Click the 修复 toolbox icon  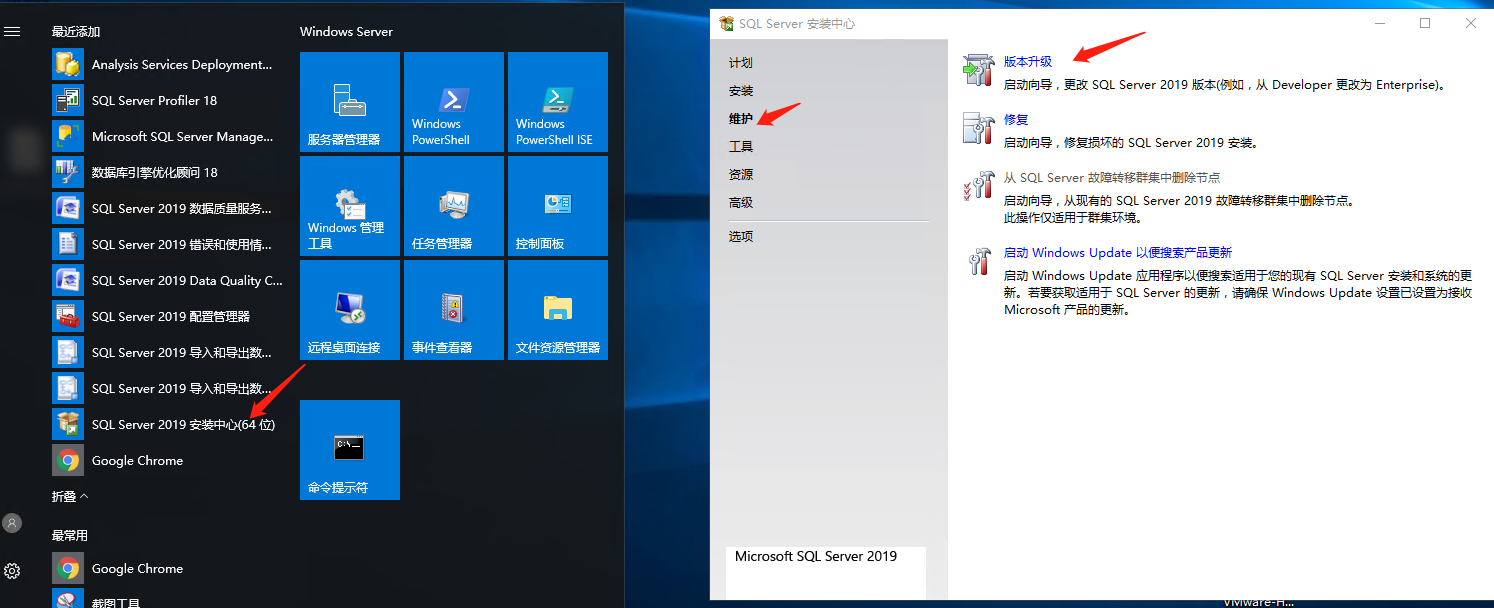(977, 129)
